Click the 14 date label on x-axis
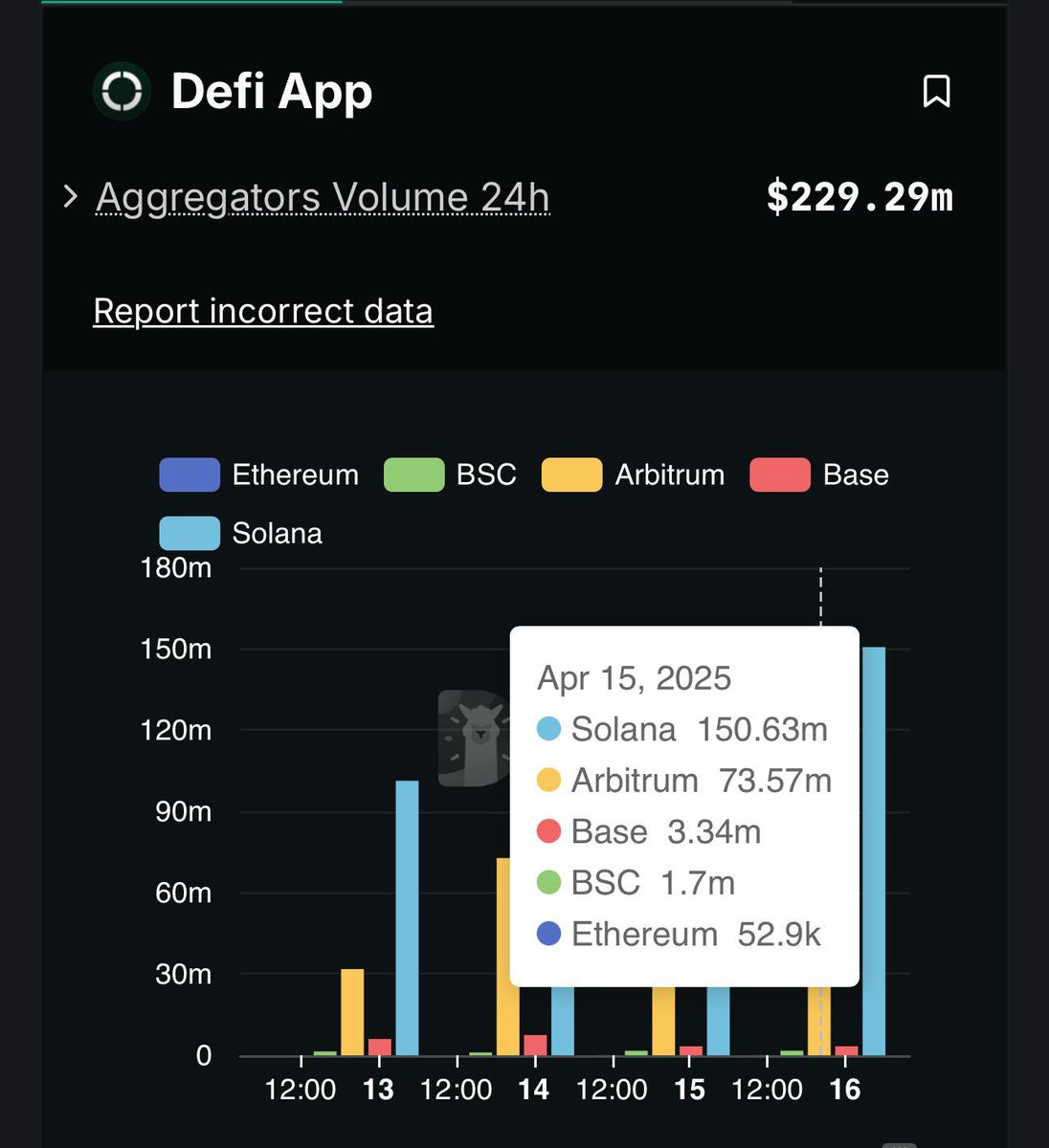 (x=534, y=1090)
